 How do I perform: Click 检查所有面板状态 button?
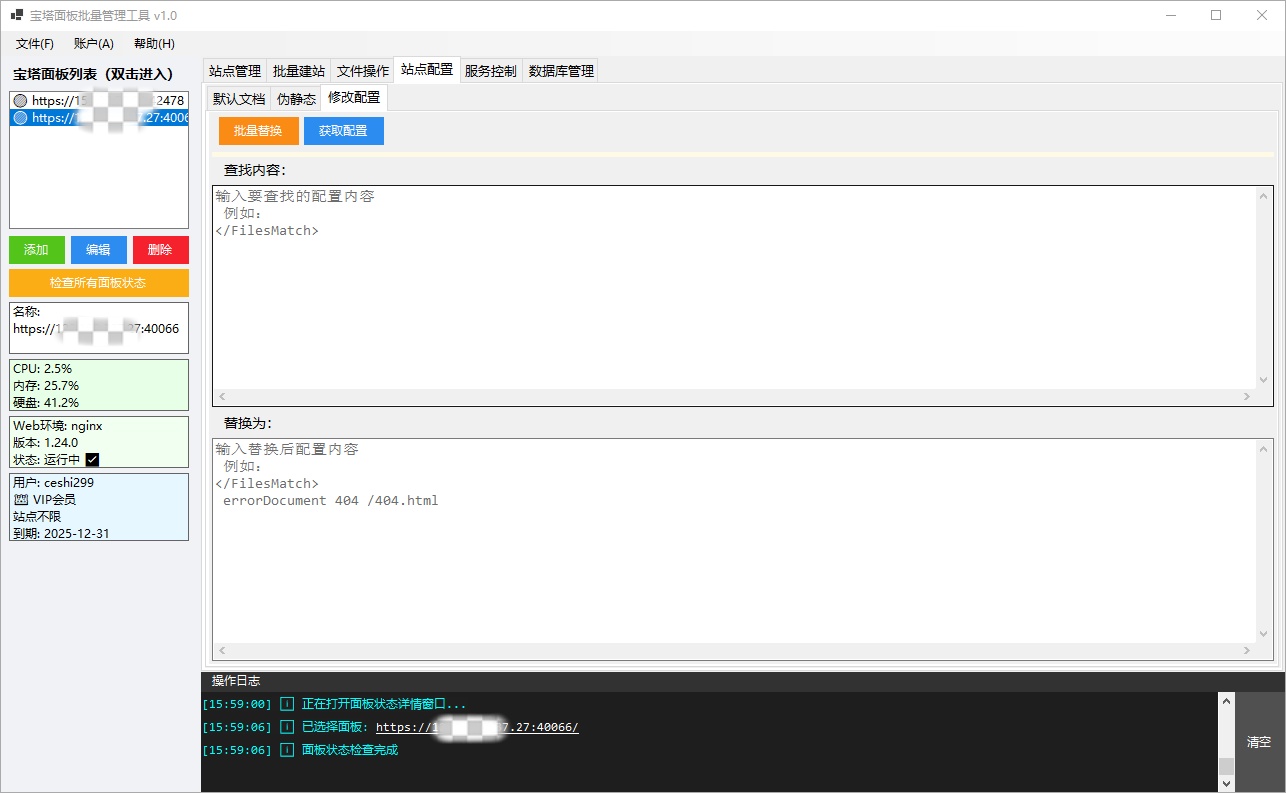(98, 283)
